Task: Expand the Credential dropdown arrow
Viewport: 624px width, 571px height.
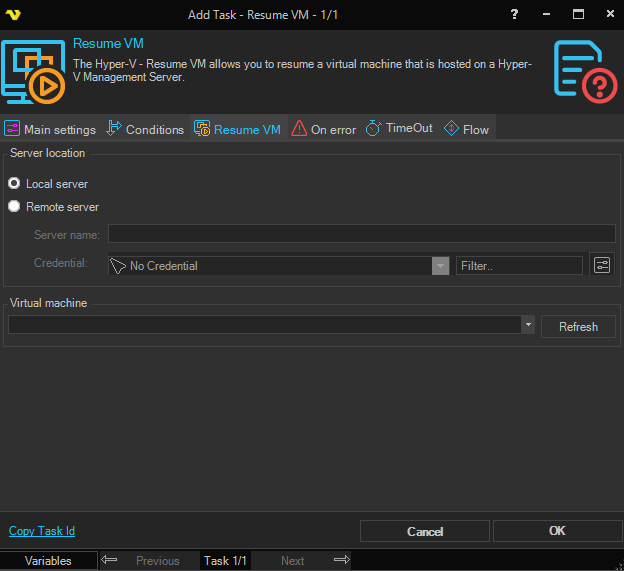Action: 440,266
